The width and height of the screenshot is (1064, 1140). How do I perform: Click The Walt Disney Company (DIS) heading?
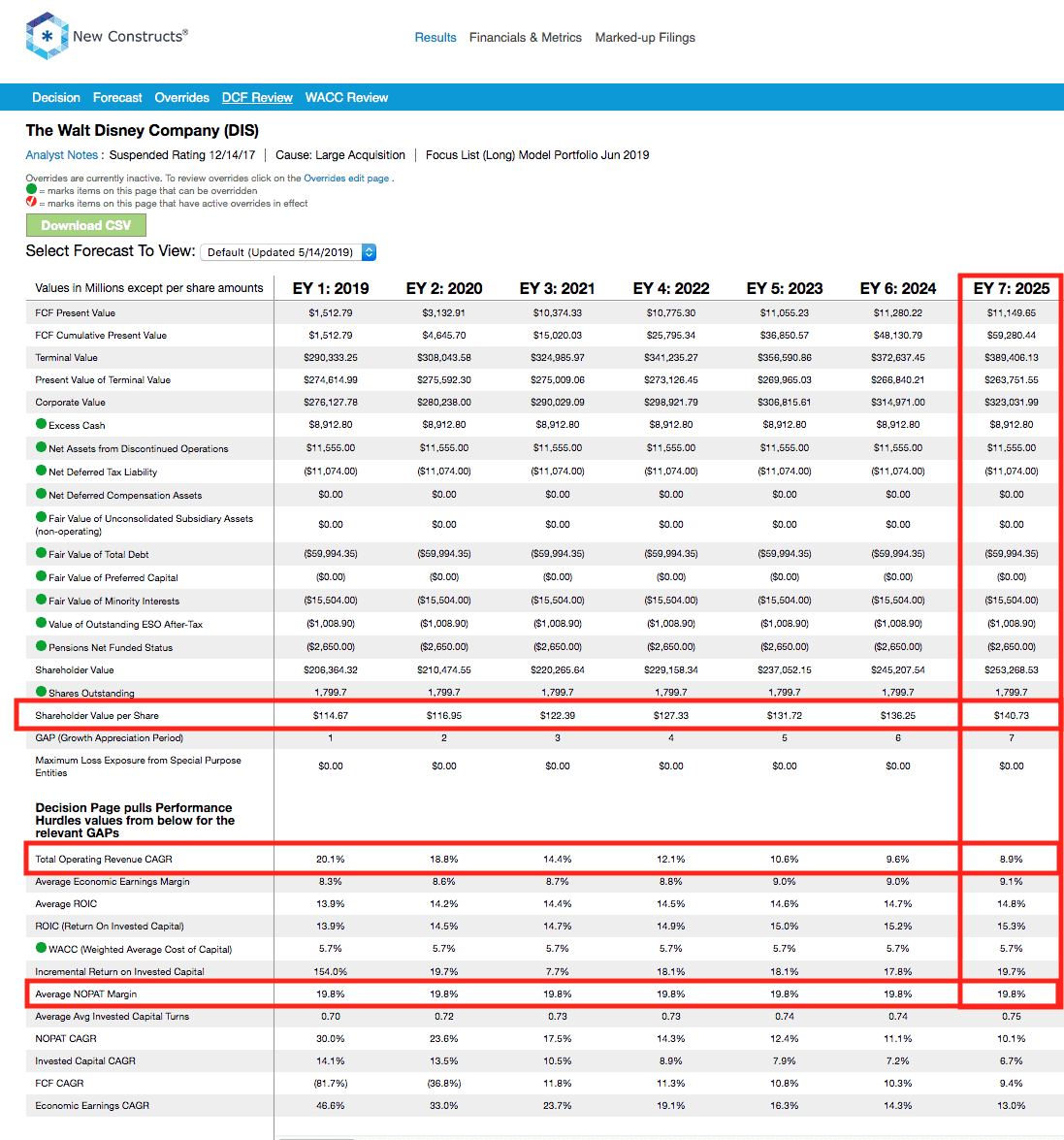tap(143, 130)
